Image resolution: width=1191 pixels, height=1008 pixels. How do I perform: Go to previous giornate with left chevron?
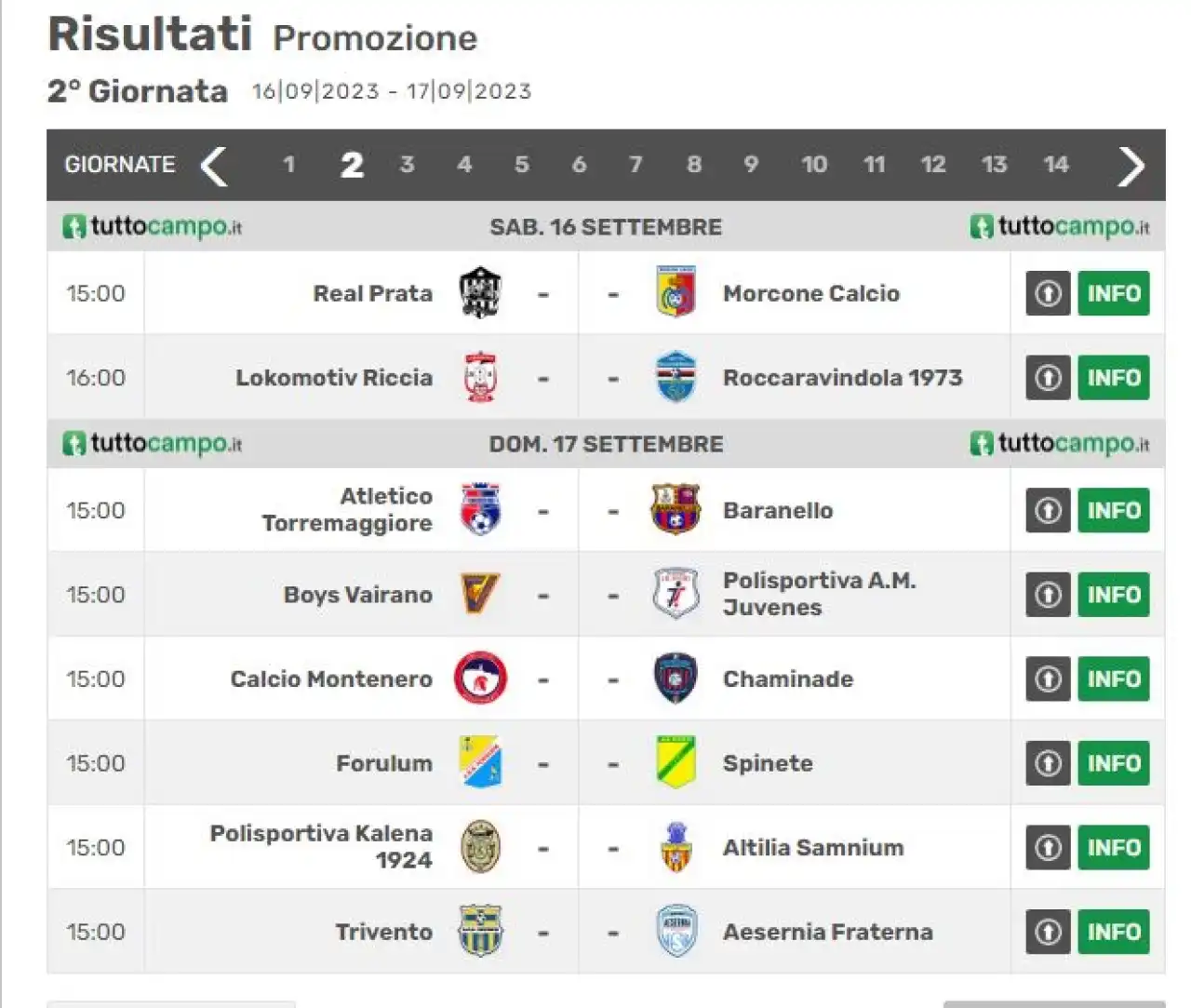pyautogui.click(x=214, y=166)
